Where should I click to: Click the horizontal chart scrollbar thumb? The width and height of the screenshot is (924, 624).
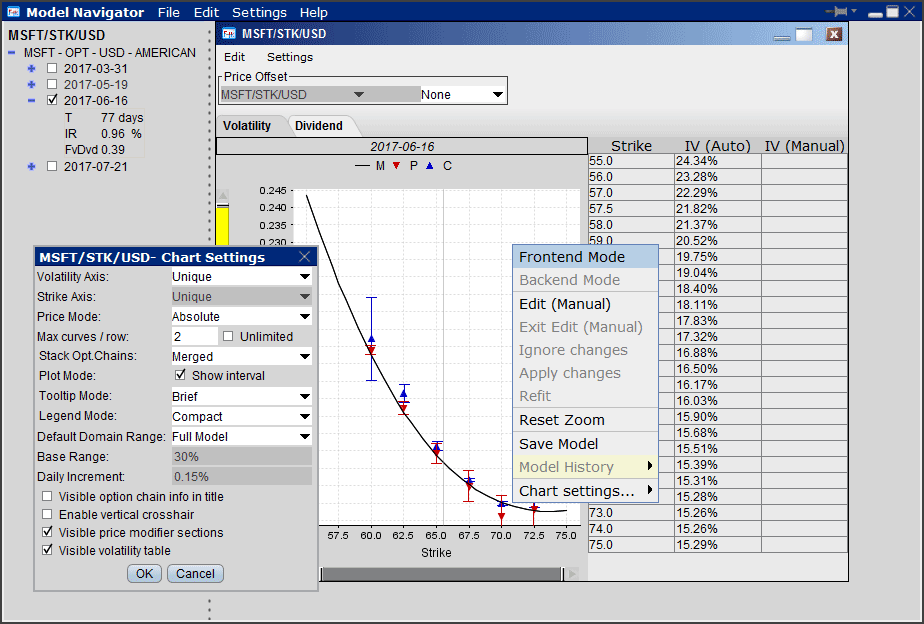point(442,574)
